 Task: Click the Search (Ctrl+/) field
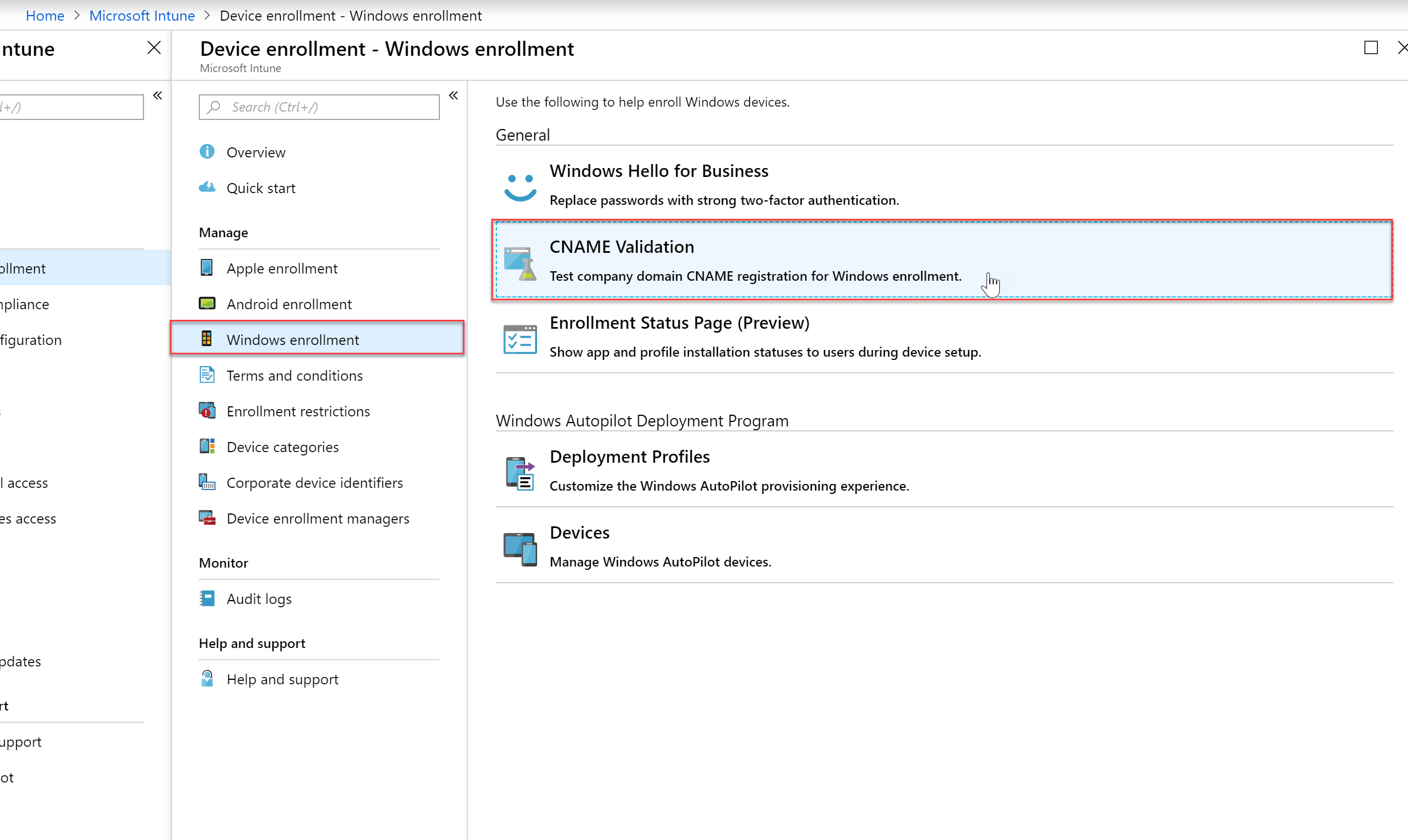[319, 107]
